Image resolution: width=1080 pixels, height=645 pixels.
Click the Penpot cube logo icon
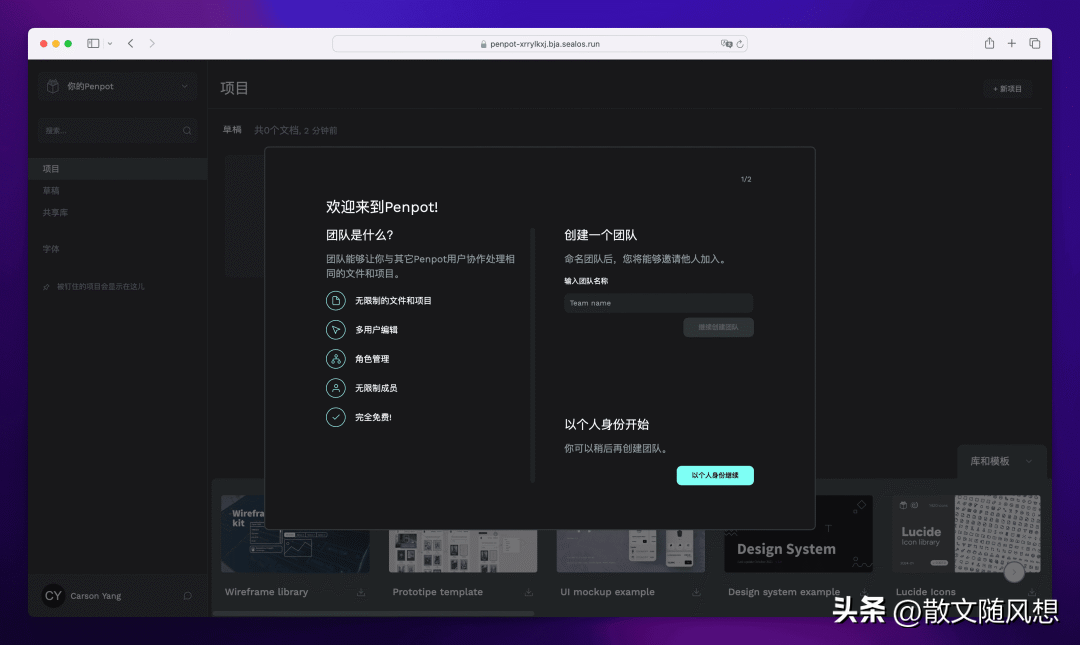(52, 86)
